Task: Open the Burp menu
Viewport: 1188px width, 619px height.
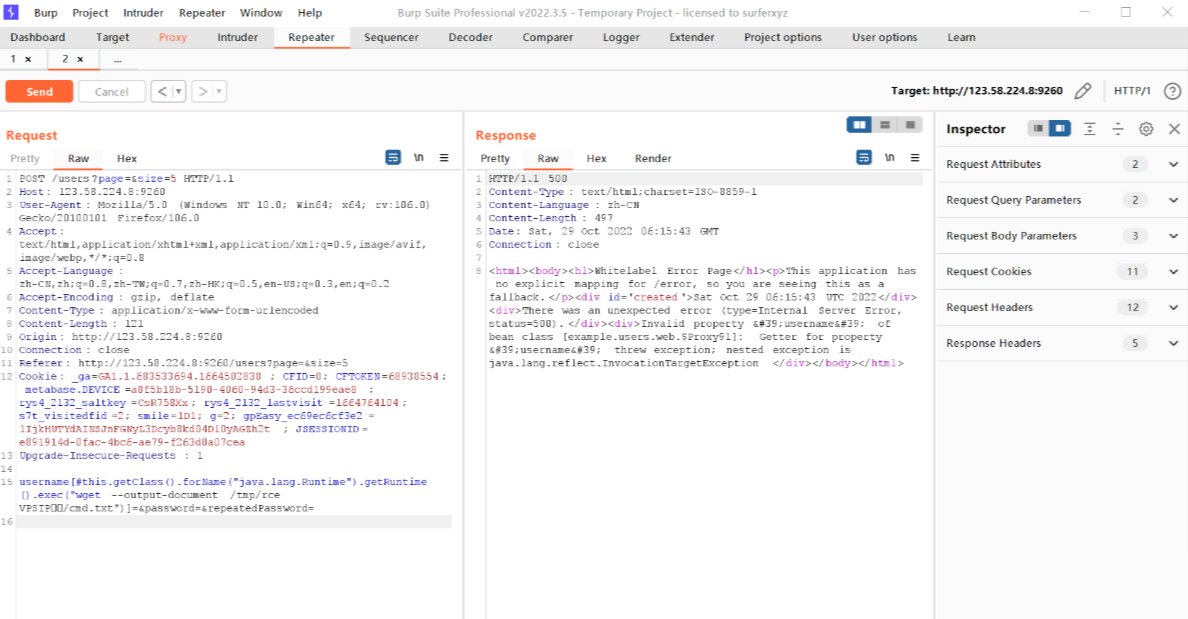Action: (x=45, y=13)
